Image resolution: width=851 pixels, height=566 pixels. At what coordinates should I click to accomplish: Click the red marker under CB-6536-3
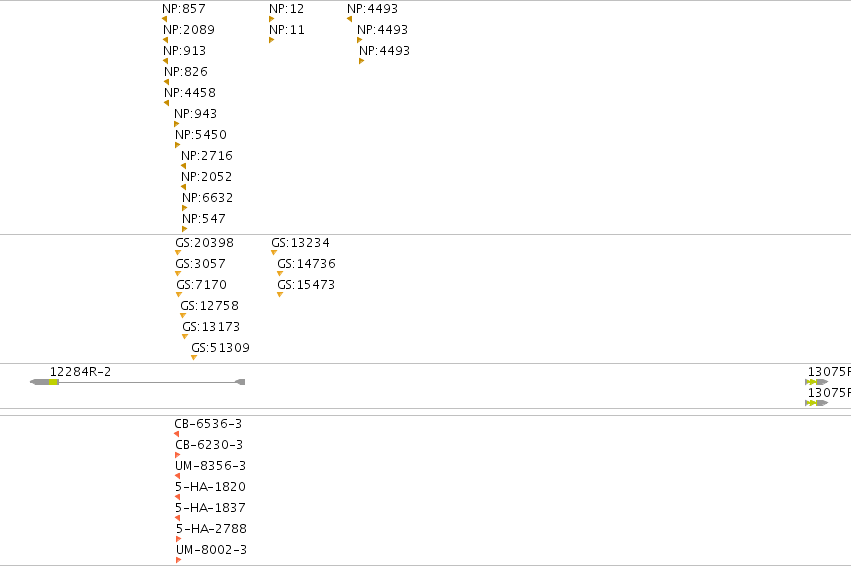176,434
